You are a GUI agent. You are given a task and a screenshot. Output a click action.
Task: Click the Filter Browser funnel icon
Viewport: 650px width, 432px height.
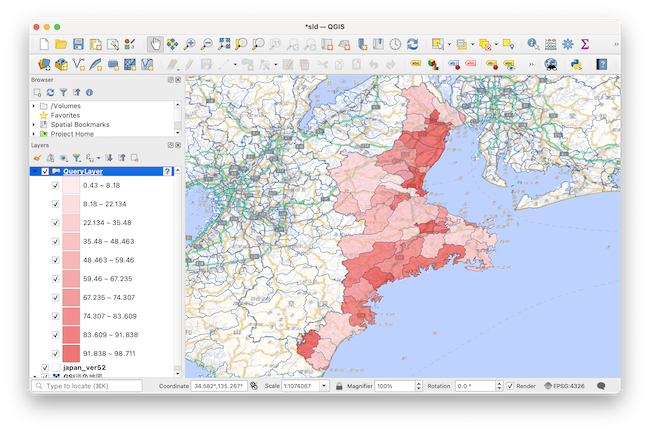(x=63, y=92)
